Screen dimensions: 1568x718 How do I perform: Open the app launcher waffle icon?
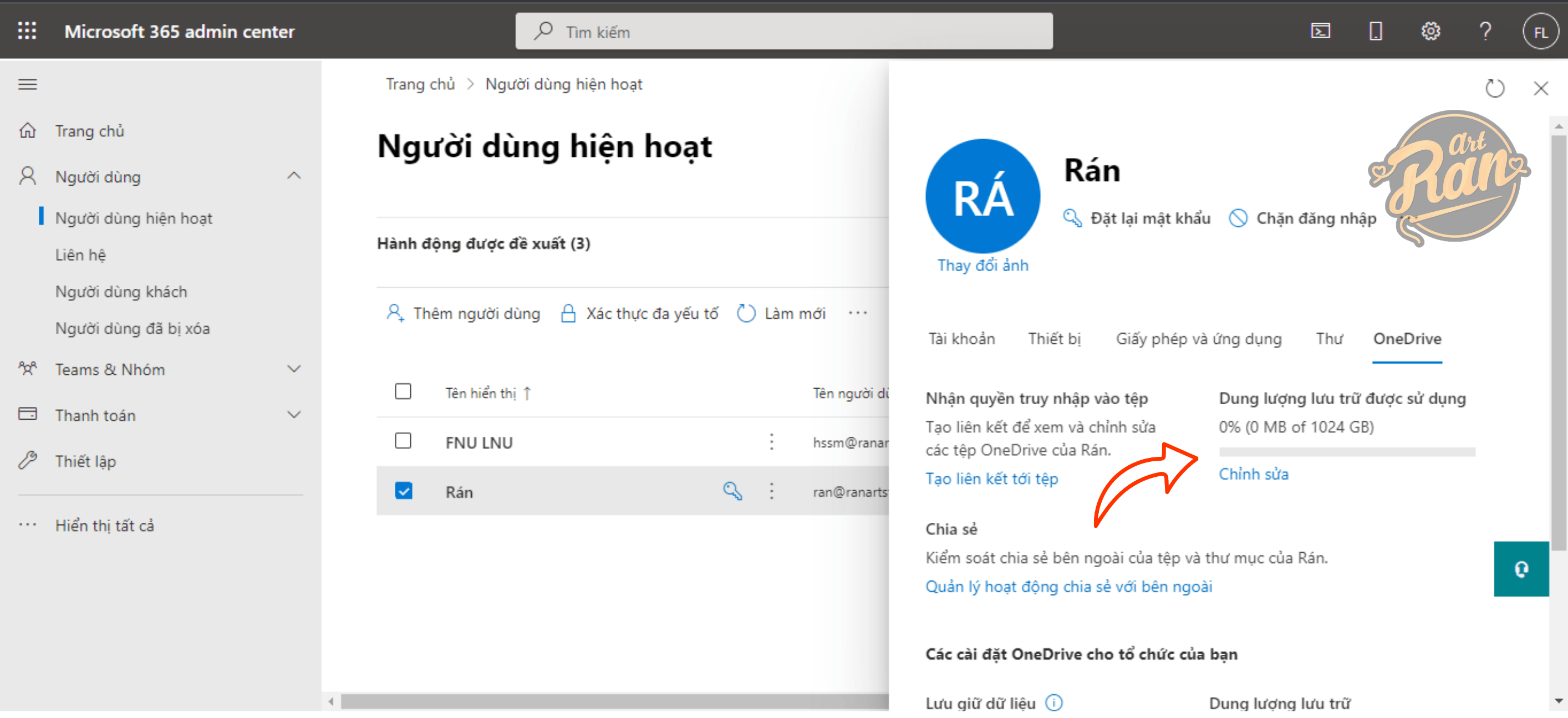click(27, 30)
